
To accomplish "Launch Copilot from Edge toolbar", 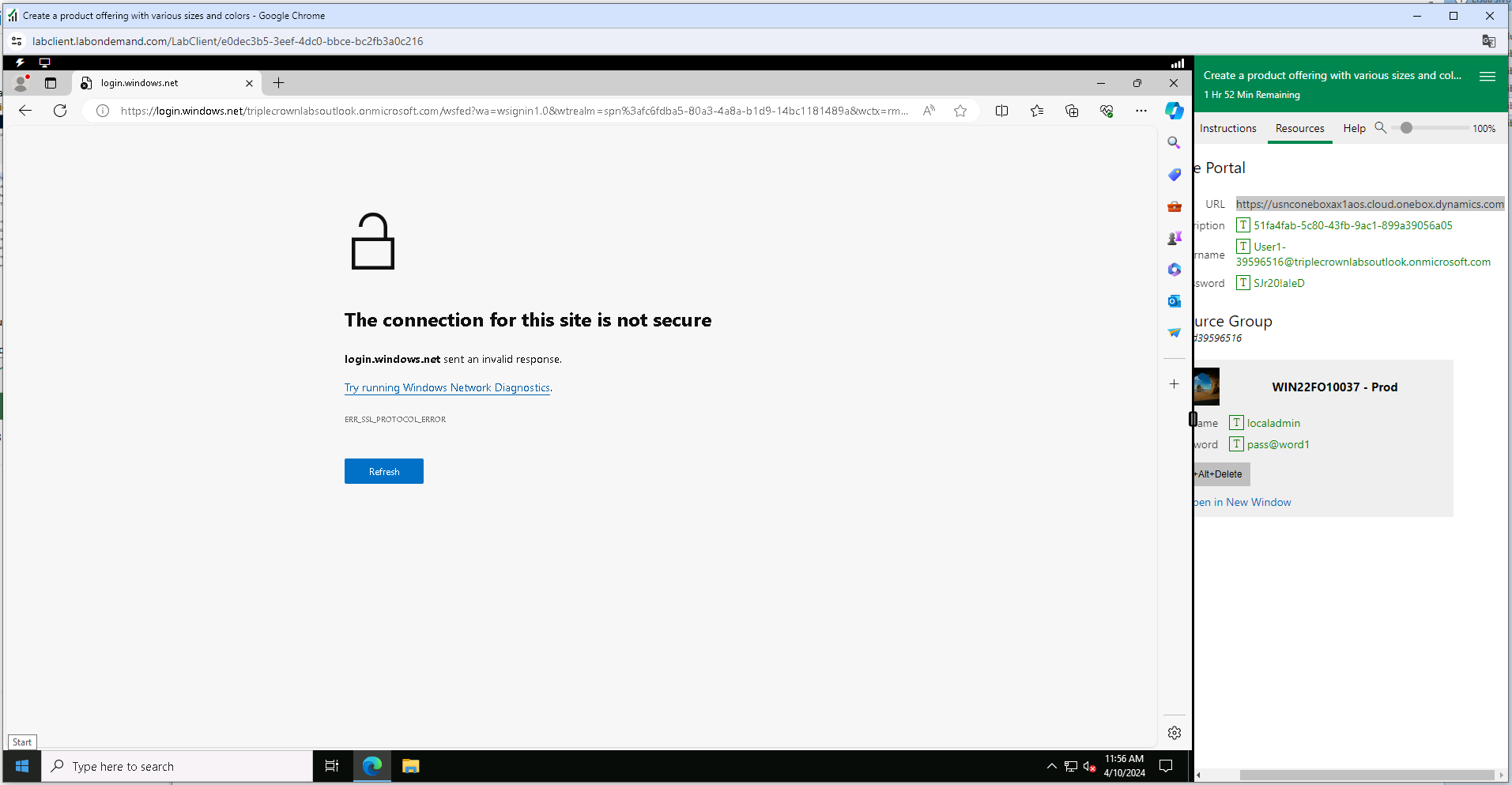I will point(1175,111).
